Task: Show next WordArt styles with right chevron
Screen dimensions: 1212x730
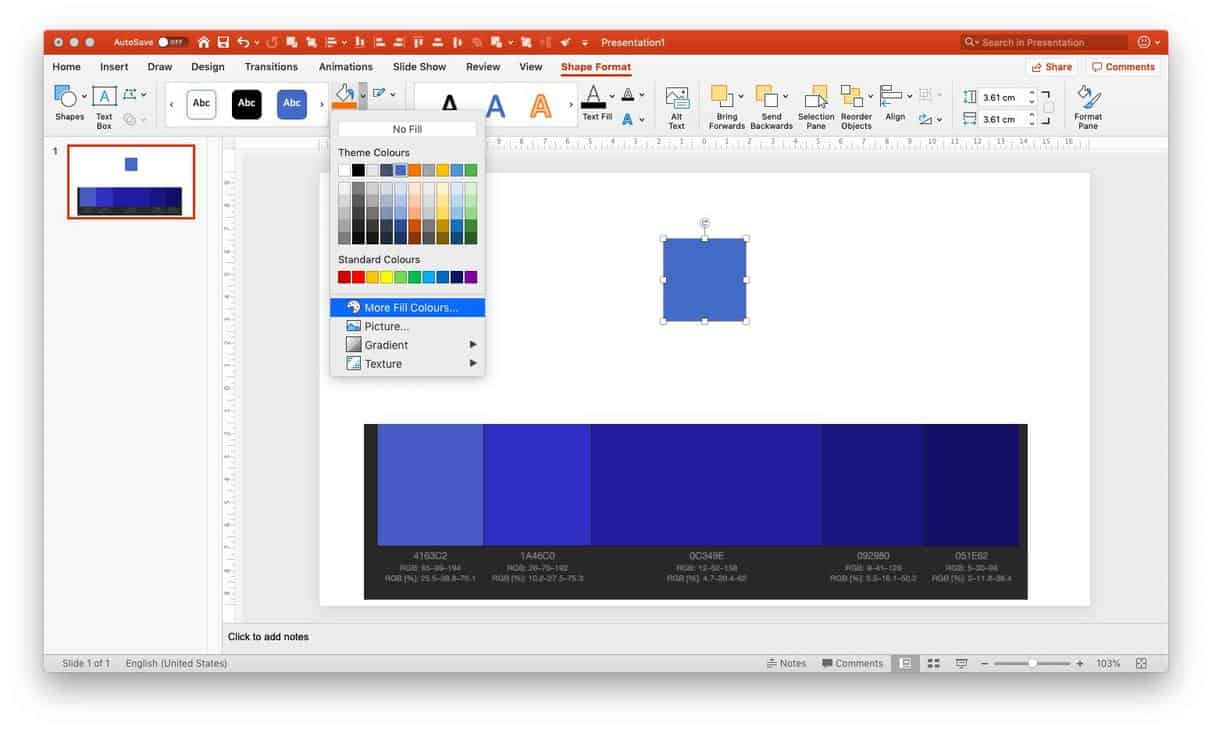Action: point(571,104)
